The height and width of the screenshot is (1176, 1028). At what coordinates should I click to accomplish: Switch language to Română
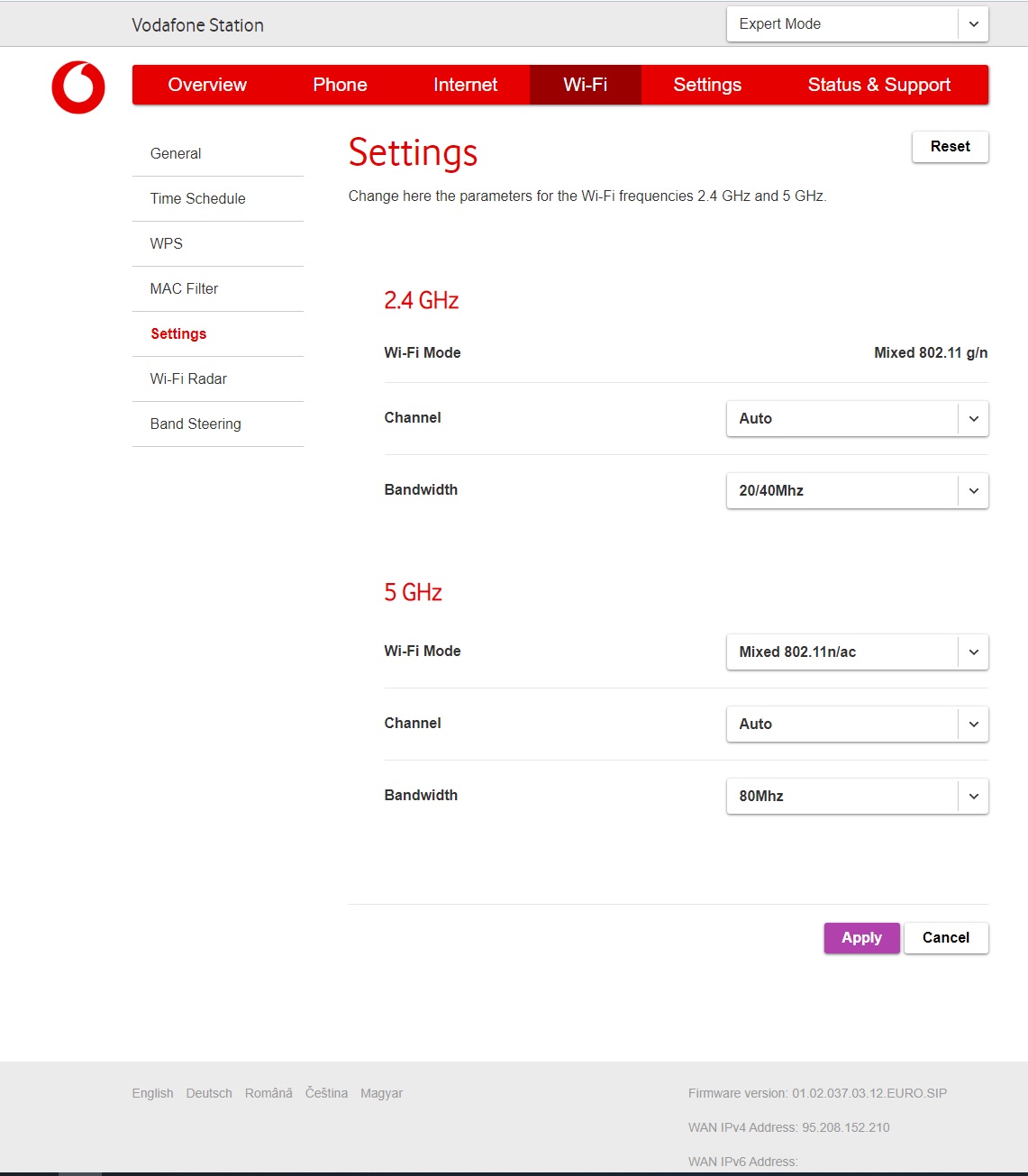click(x=268, y=1093)
